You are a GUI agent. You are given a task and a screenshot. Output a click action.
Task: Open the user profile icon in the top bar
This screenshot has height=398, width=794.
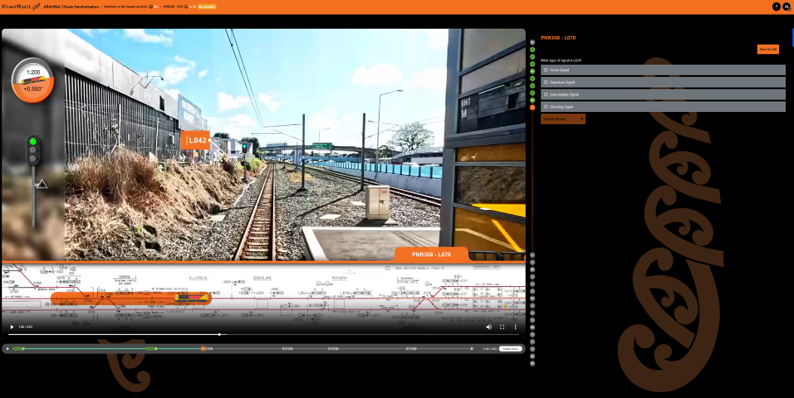(787, 7)
